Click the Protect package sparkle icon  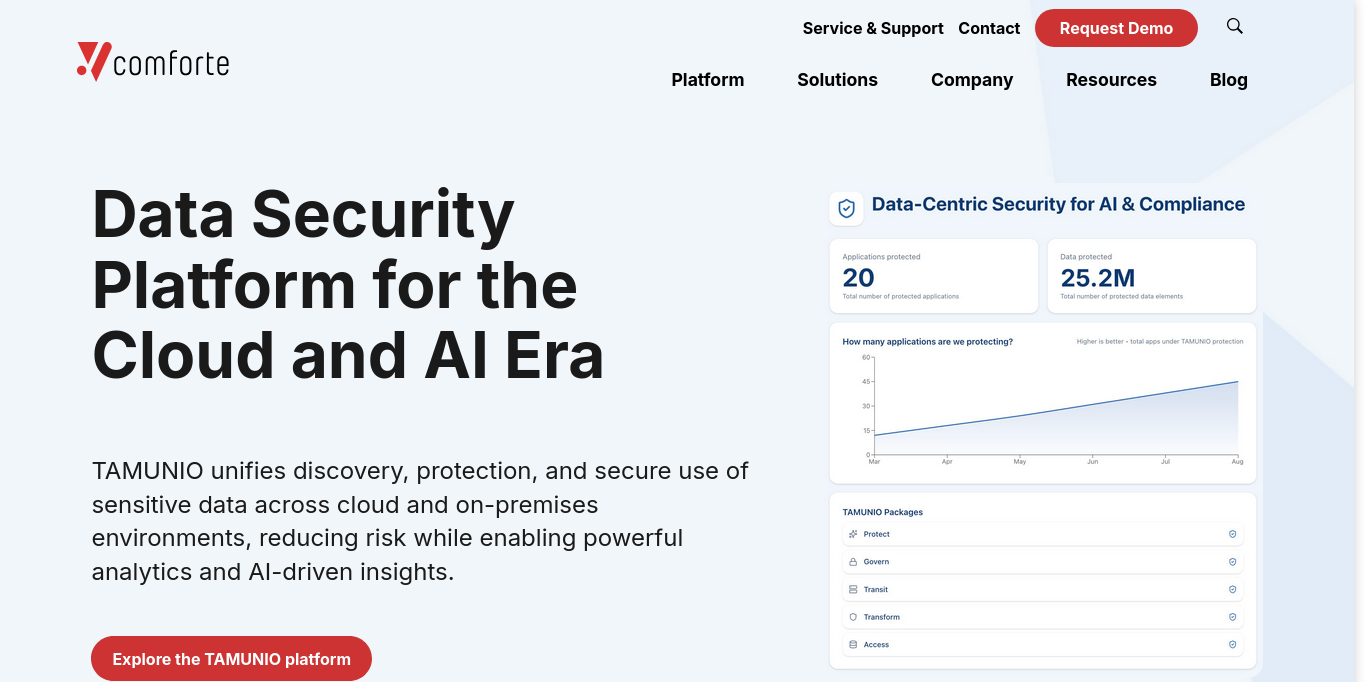tap(853, 534)
